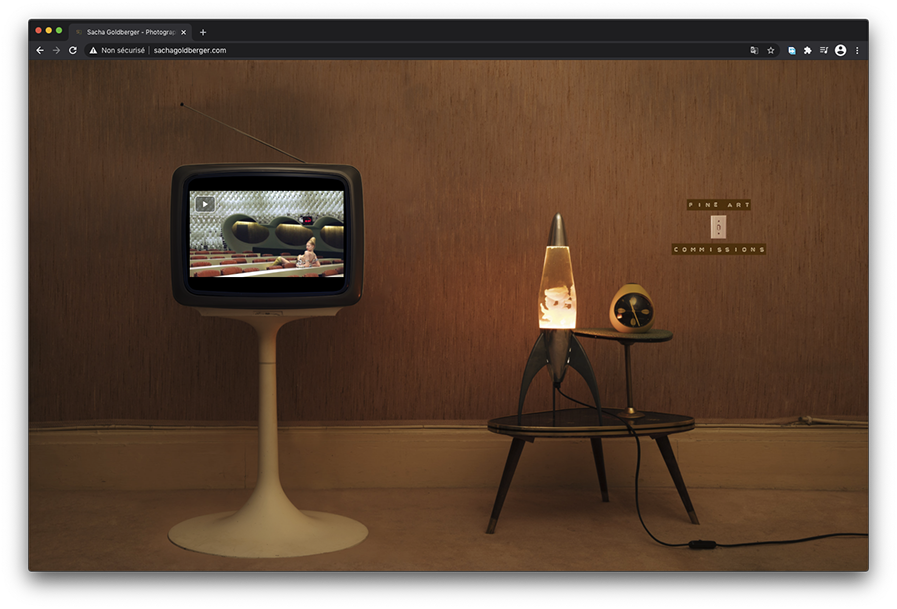Click the not secure warning icon

click(93, 50)
